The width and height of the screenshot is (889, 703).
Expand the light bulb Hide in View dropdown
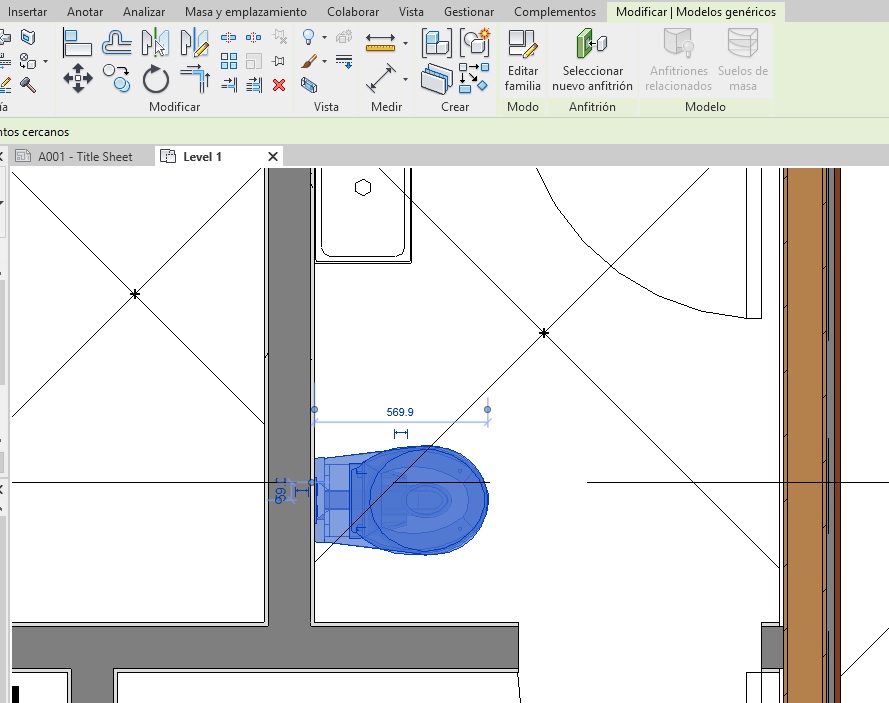pyautogui.click(x=323, y=38)
